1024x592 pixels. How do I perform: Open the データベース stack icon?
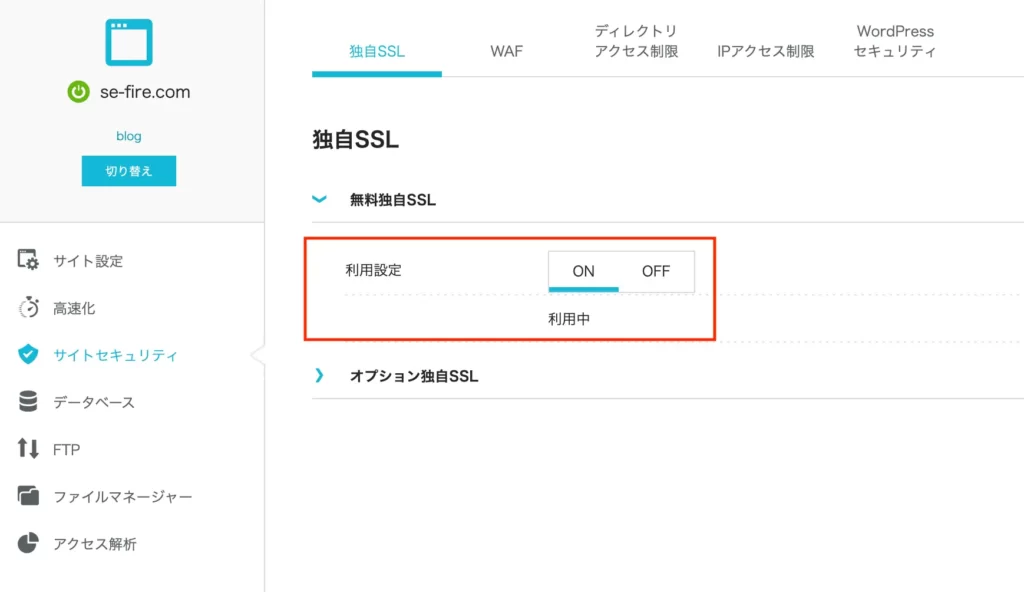(28, 401)
